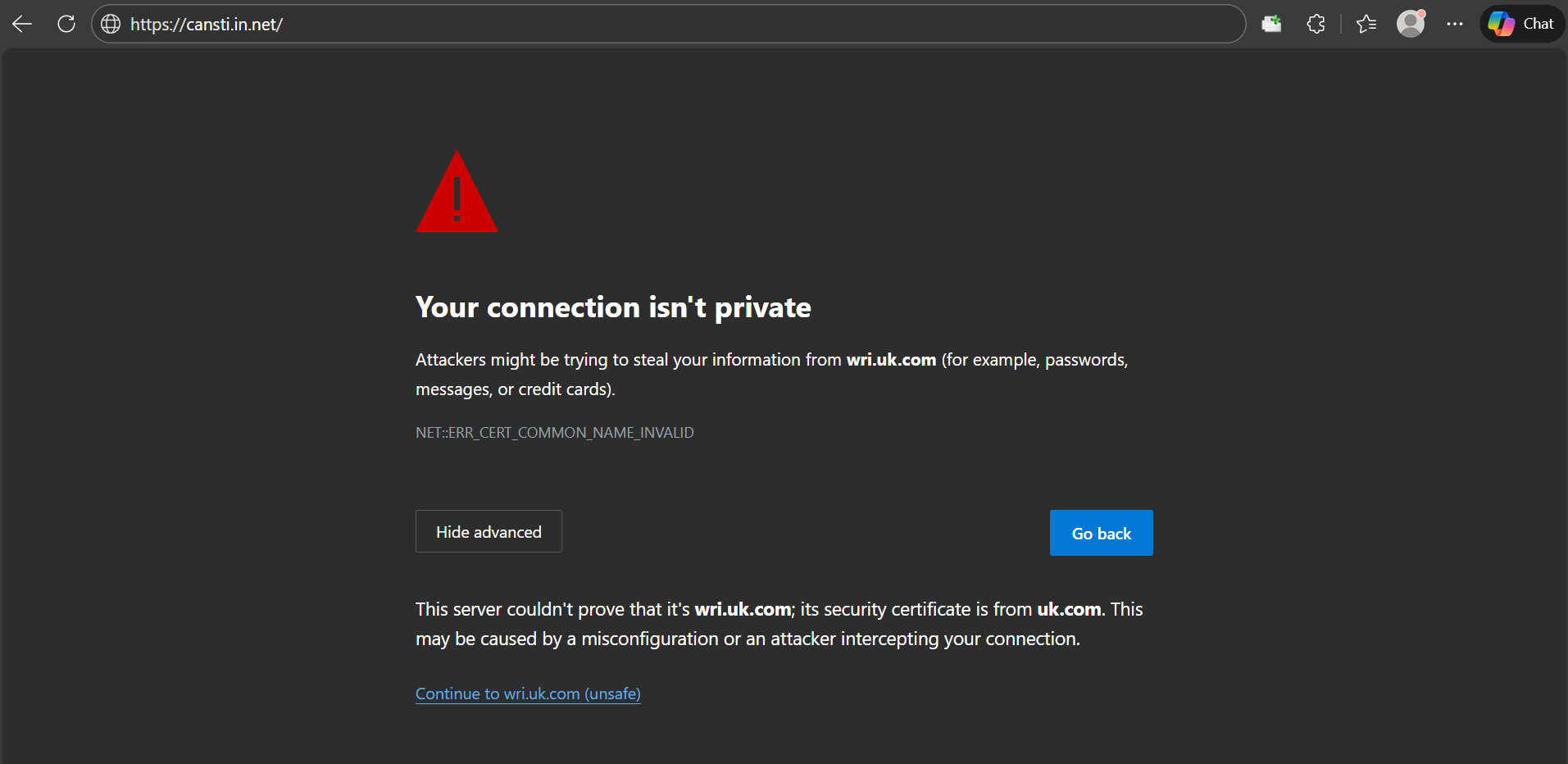1568x764 pixels.
Task: Refresh the page with the reload icon
Action: (x=66, y=24)
